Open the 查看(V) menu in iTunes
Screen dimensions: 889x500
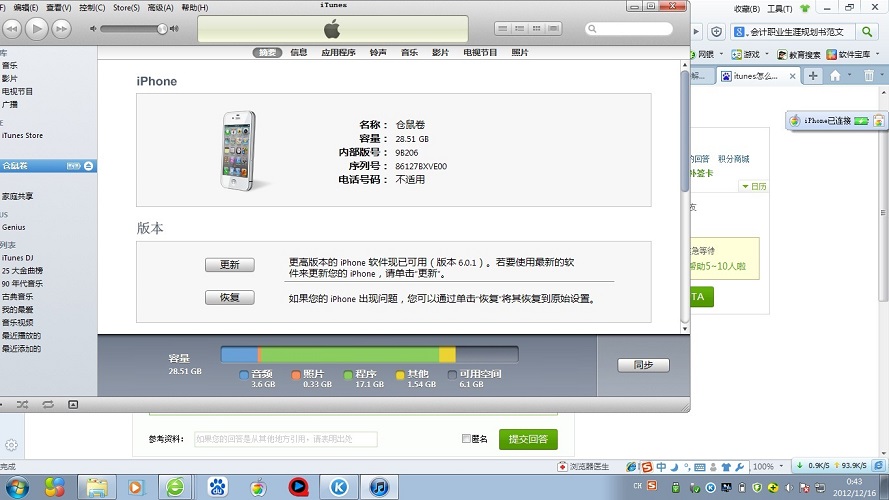click(58, 7)
